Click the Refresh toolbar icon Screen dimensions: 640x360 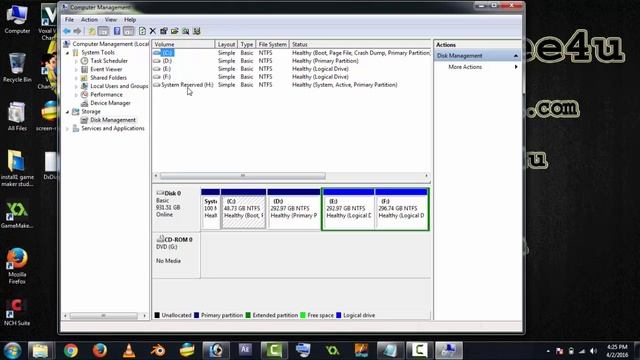coord(142,31)
